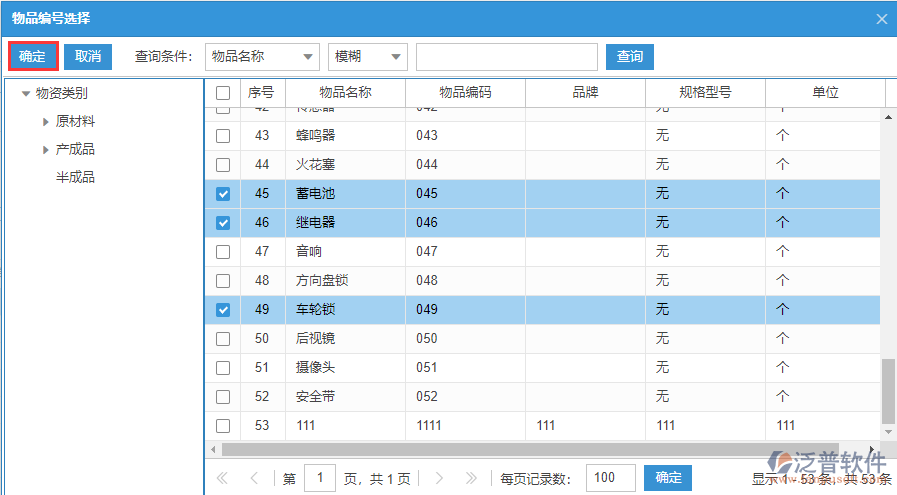The image size is (897, 495).
Task: Click the 蓄电池 name cell
Action: [x=346, y=194]
